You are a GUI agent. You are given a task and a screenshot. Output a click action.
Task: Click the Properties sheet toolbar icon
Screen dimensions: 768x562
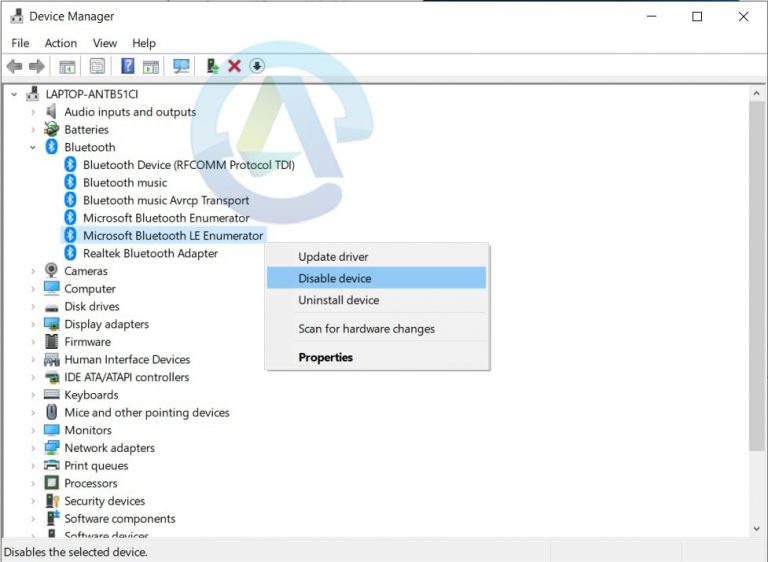tap(97, 66)
